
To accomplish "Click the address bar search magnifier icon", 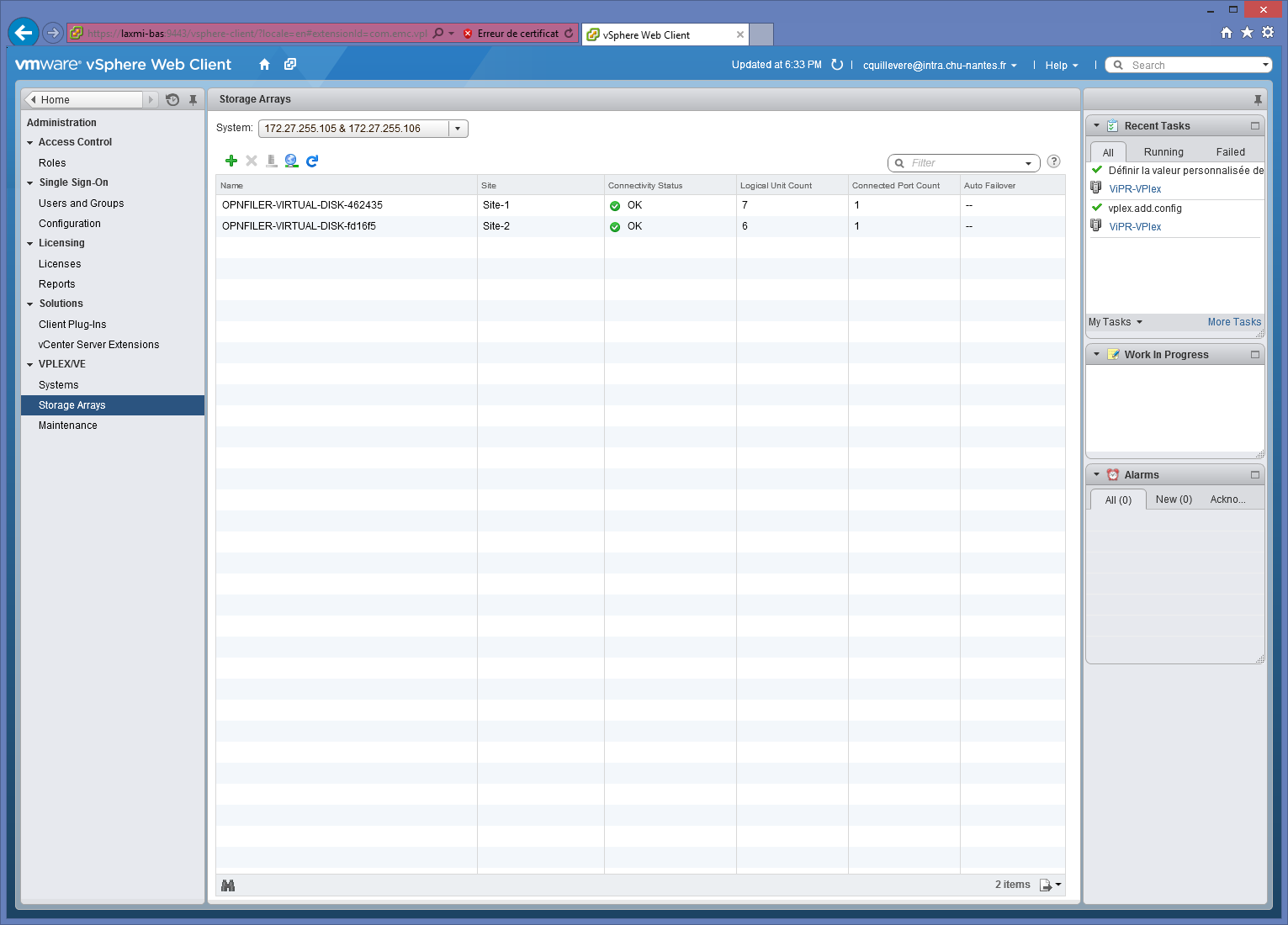I will click(x=437, y=34).
